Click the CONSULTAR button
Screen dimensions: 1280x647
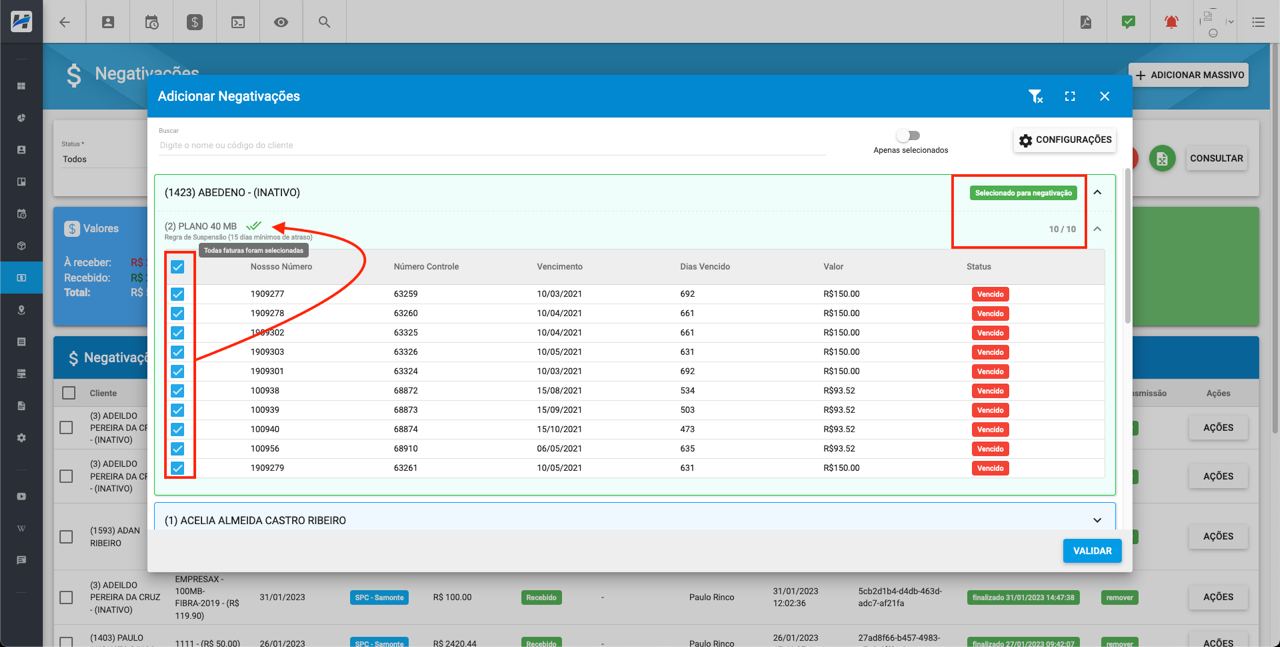point(1216,158)
